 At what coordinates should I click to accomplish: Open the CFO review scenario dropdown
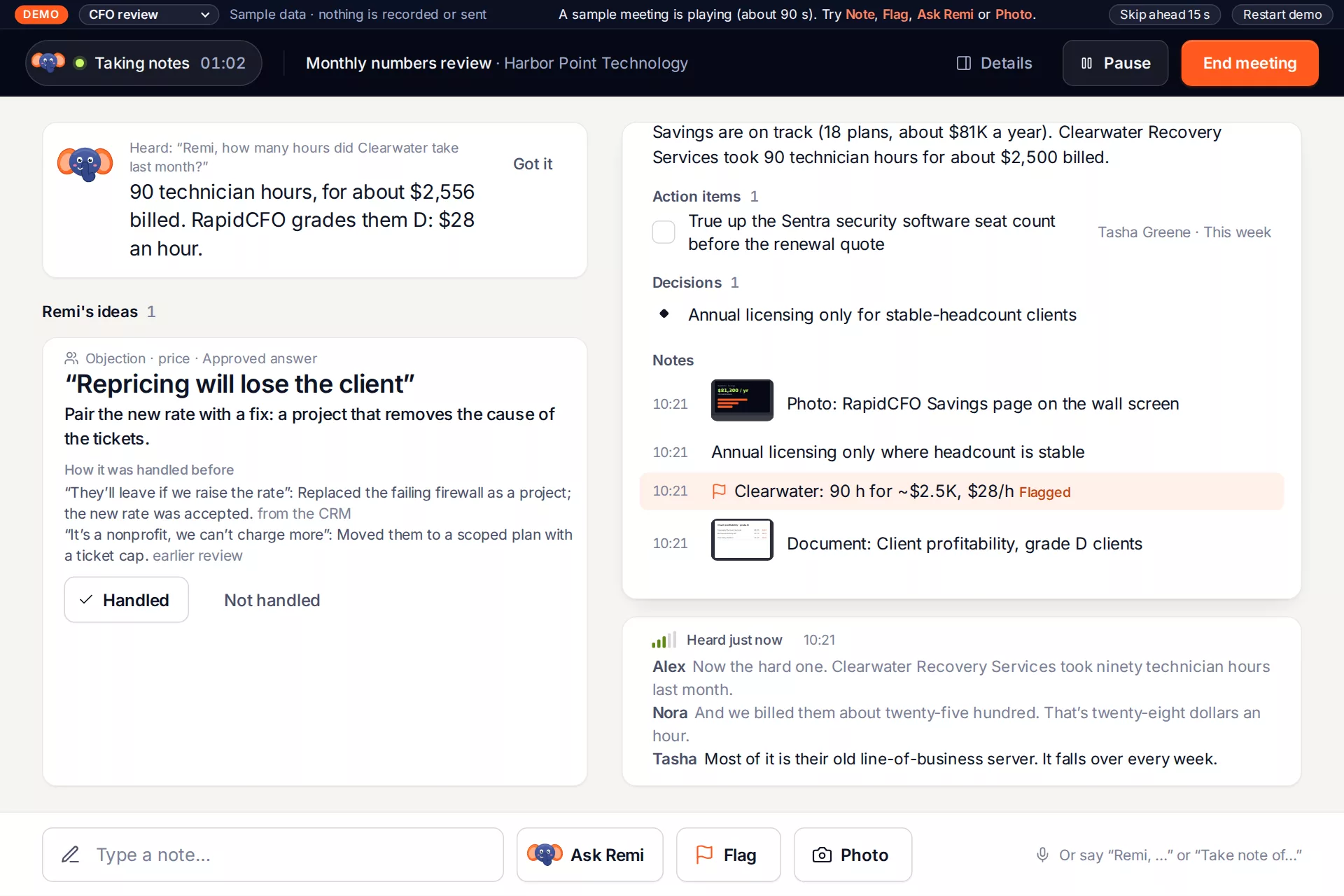tap(148, 15)
